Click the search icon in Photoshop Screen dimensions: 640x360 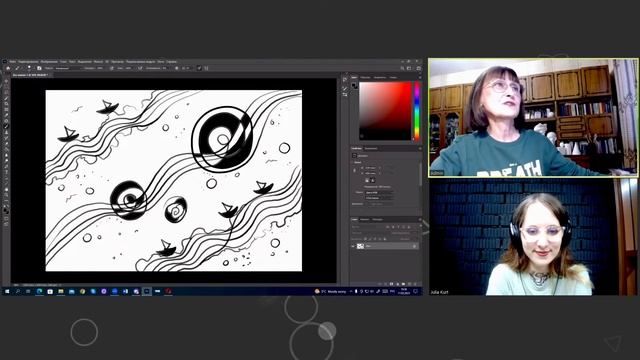[x=402, y=68]
